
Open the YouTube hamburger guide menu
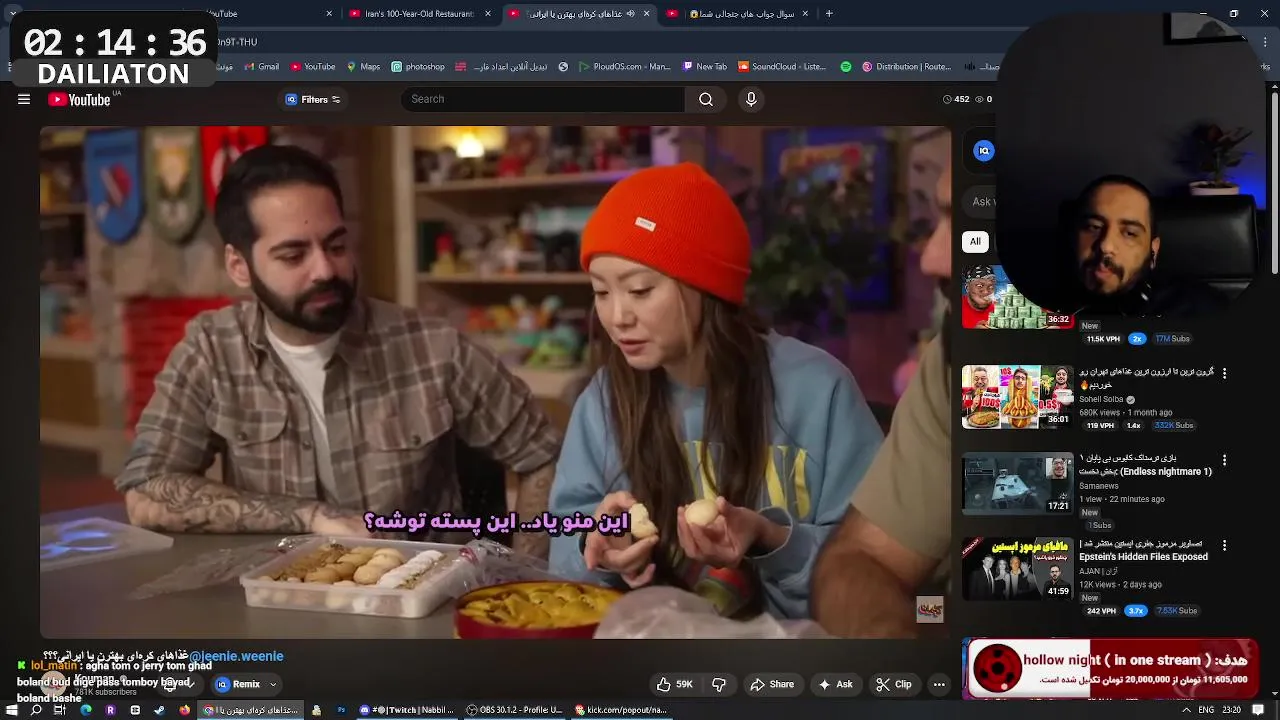click(24, 99)
